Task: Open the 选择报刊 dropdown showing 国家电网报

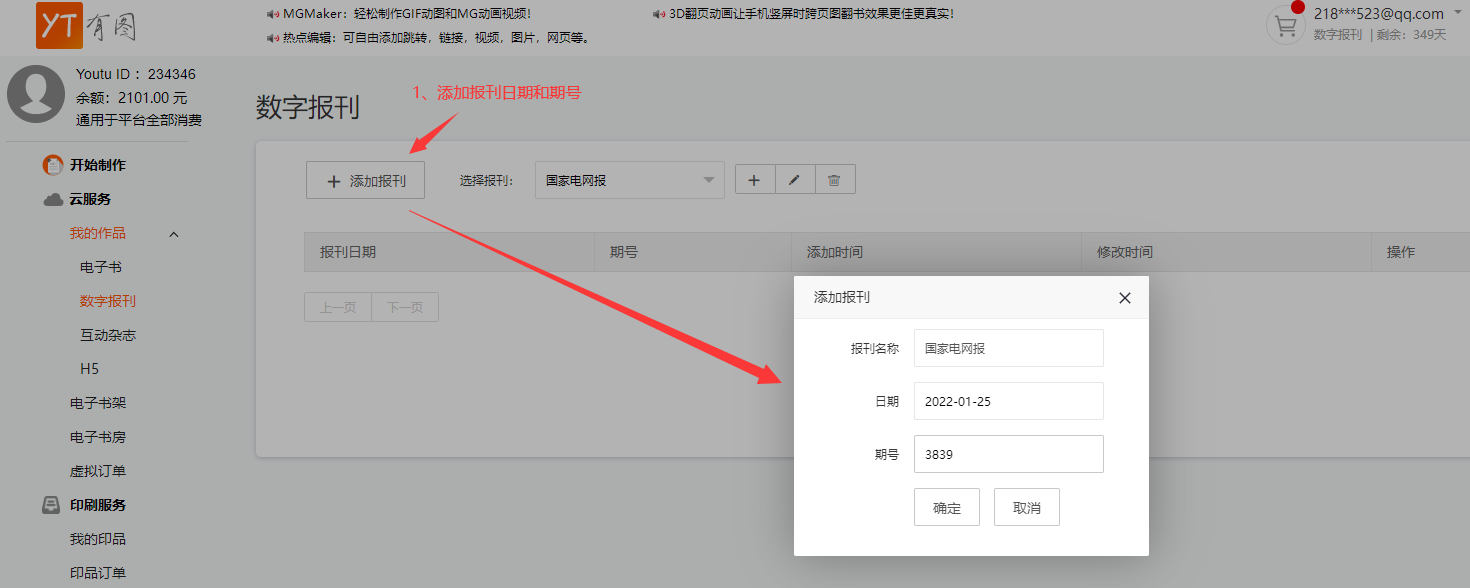Action: pos(630,180)
